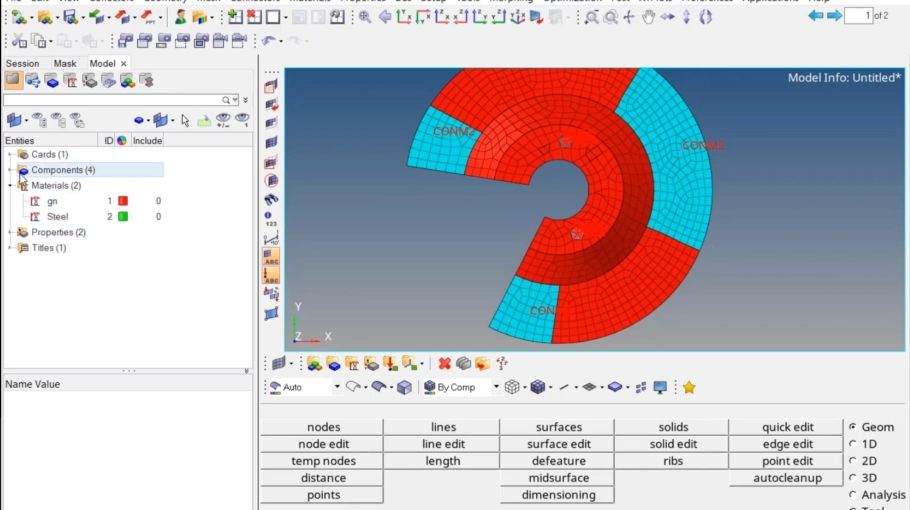Click the cut icon
The width and height of the screenshot is (910, 510).
(19, 41)
